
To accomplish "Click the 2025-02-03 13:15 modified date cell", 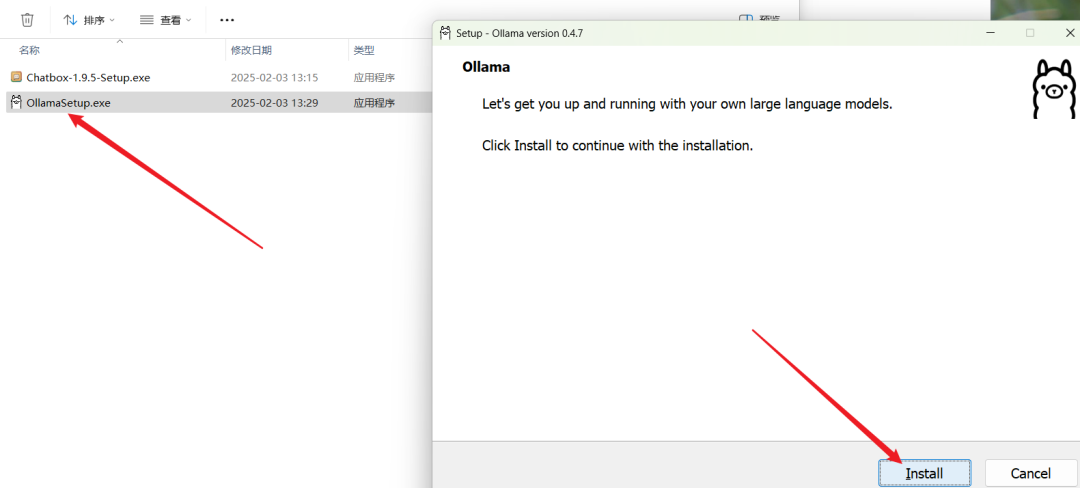I will point(274,77).
